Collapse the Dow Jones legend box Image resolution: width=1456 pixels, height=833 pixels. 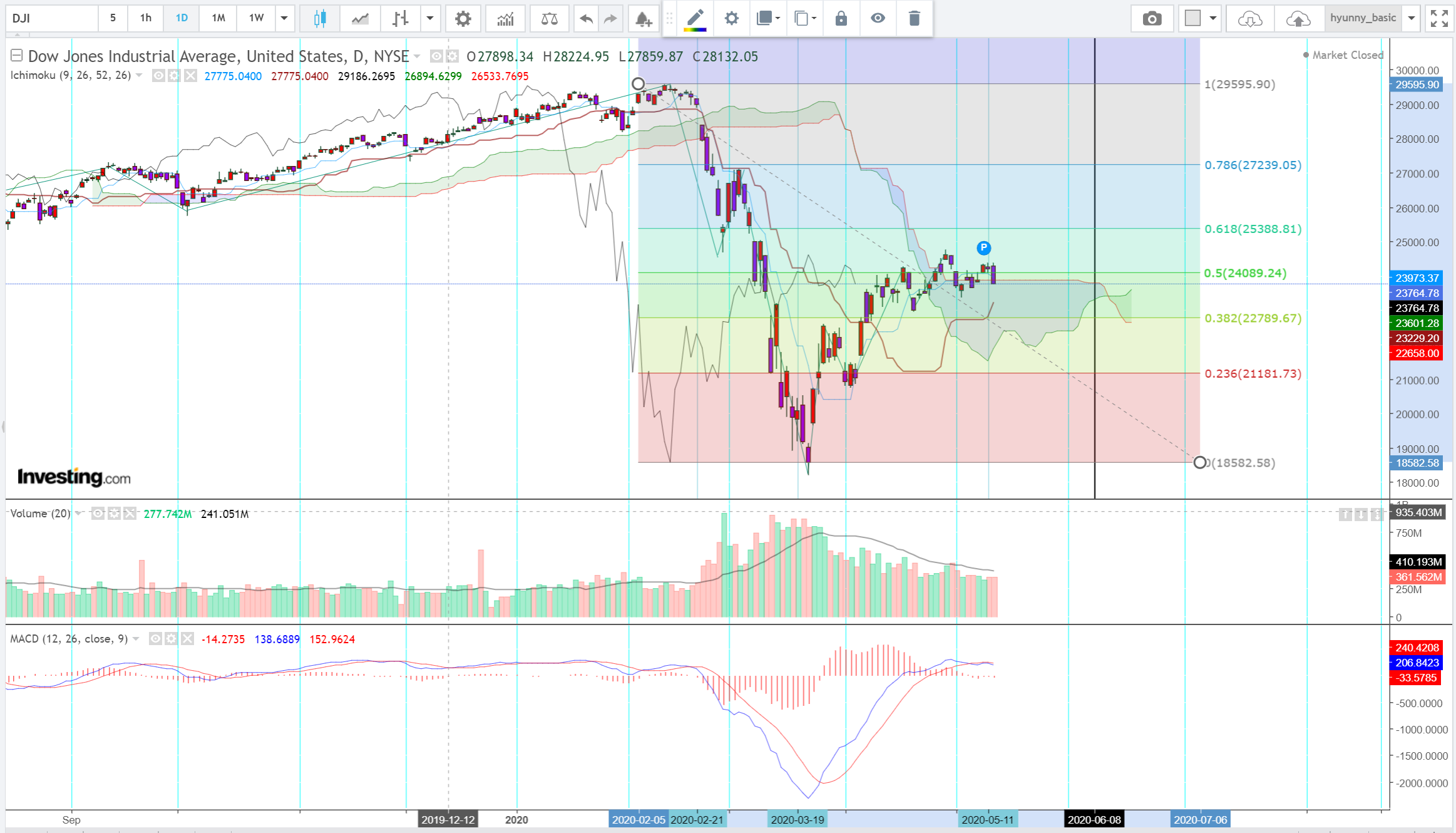click(17, 56)
